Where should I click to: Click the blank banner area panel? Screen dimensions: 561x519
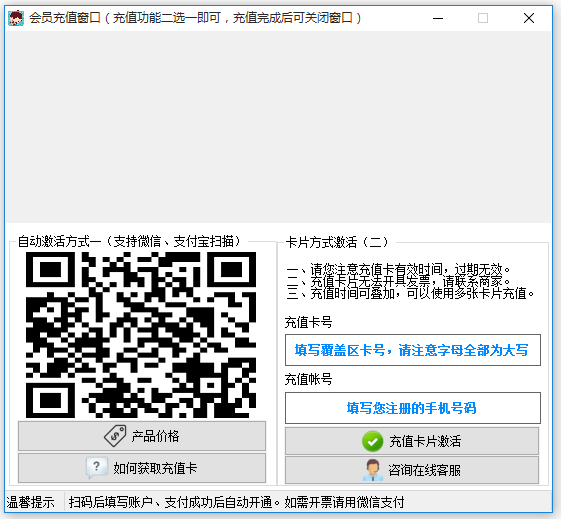278,127
